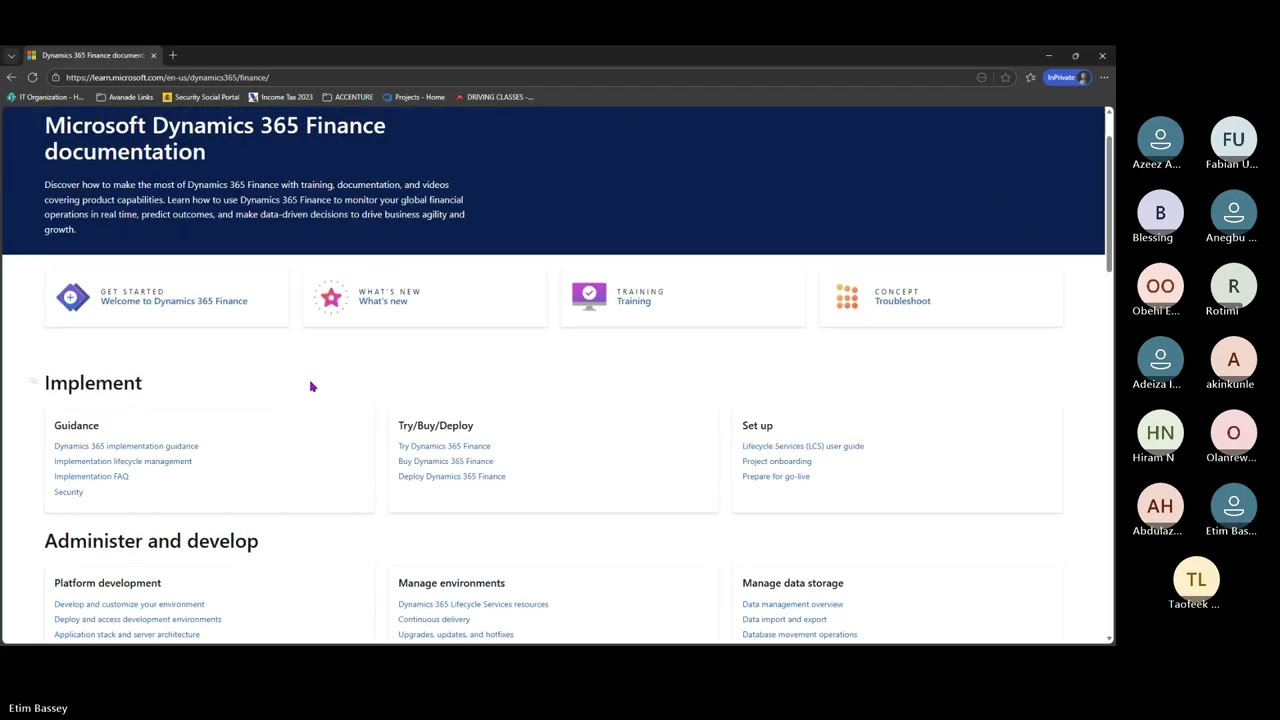This screenshot has height=720, width=1280.
Task: Click the browser back arrow
Action: [11, 77]
